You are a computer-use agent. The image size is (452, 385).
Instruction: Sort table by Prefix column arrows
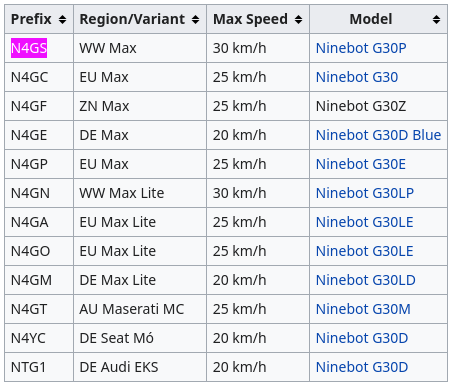pyautogui.click(x=62, y=20)
